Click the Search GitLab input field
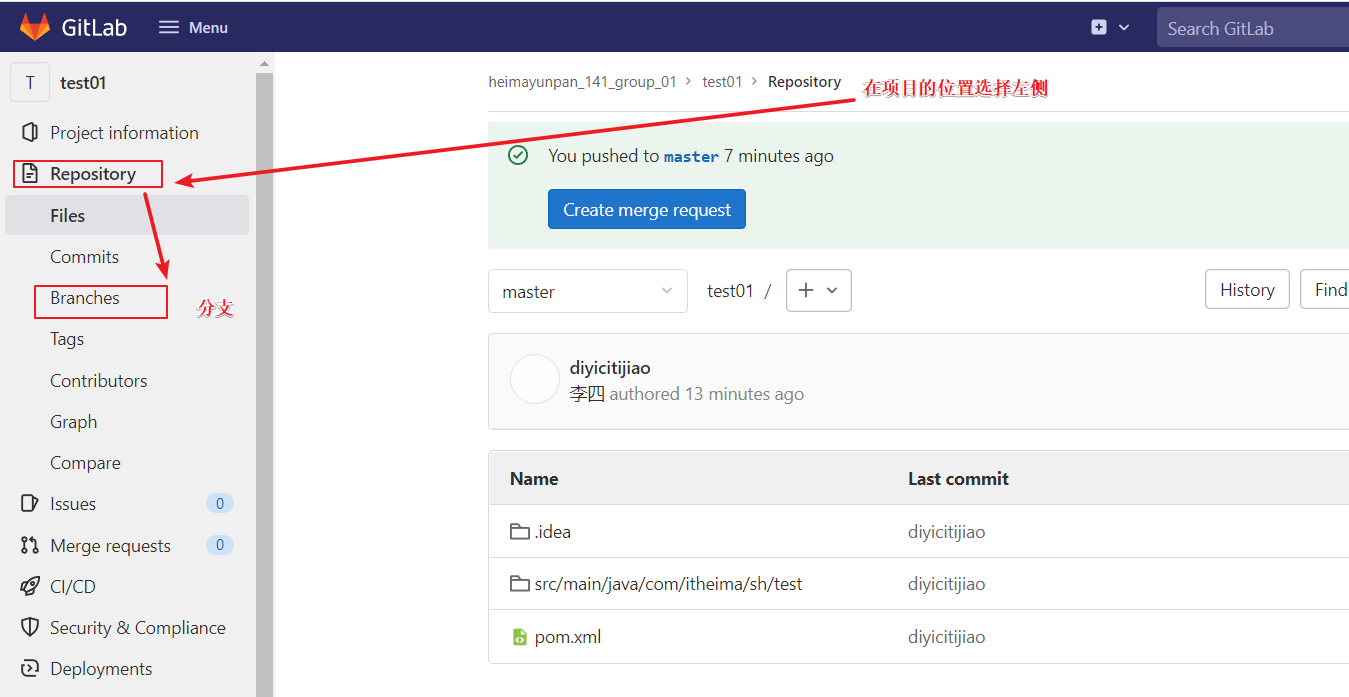1349x697 pixels. point(1250,29)
